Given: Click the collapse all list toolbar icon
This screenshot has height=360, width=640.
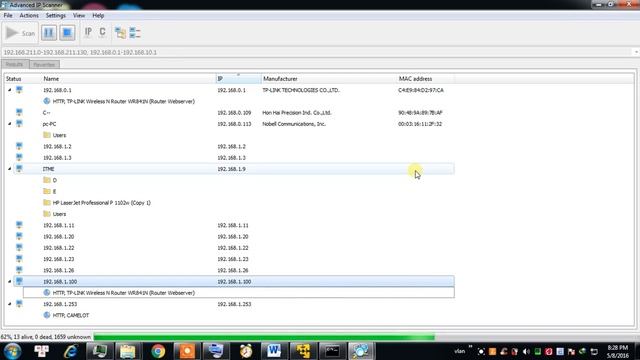Looking at the screenshot, I should 135,33.
